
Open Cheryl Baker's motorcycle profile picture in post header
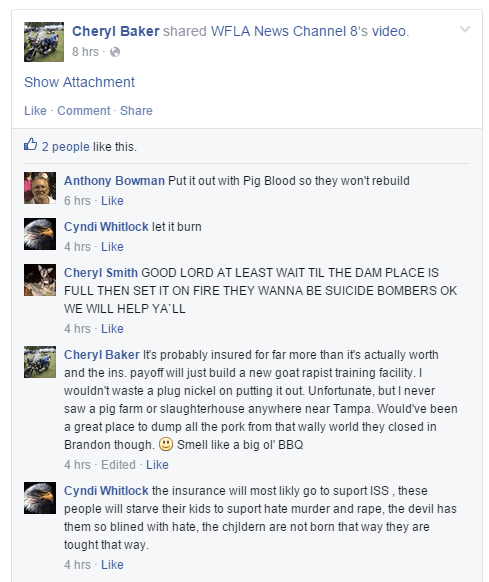tap(44, 42)
